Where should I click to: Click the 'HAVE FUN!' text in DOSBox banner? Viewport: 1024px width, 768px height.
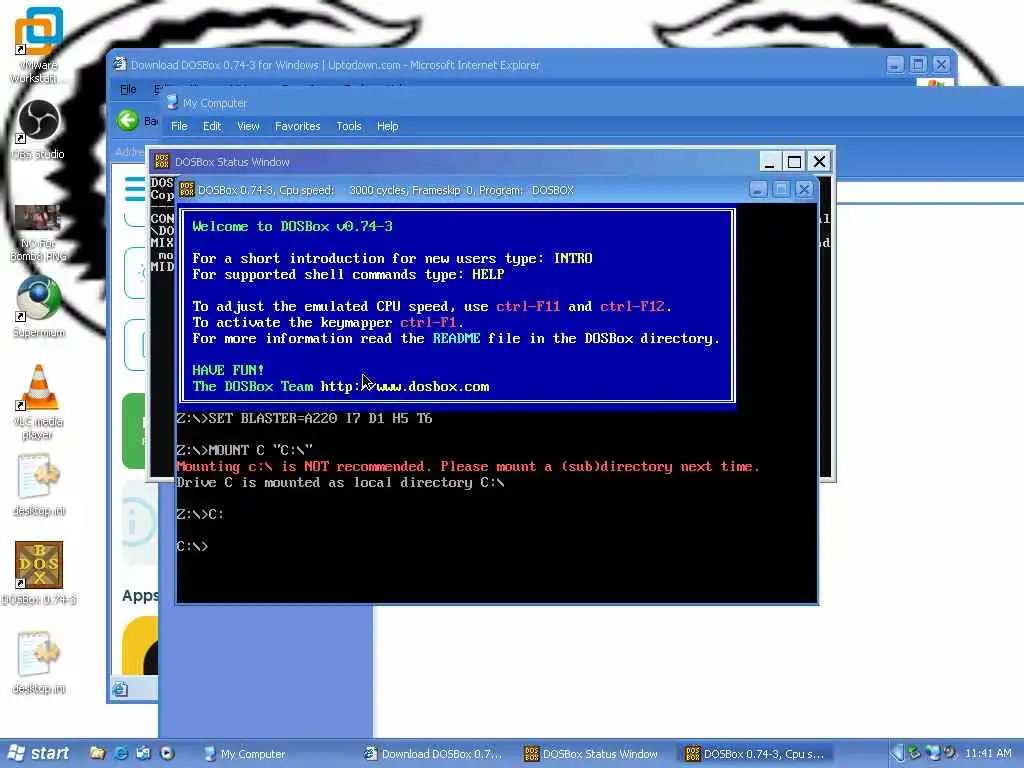pos(228,370)
